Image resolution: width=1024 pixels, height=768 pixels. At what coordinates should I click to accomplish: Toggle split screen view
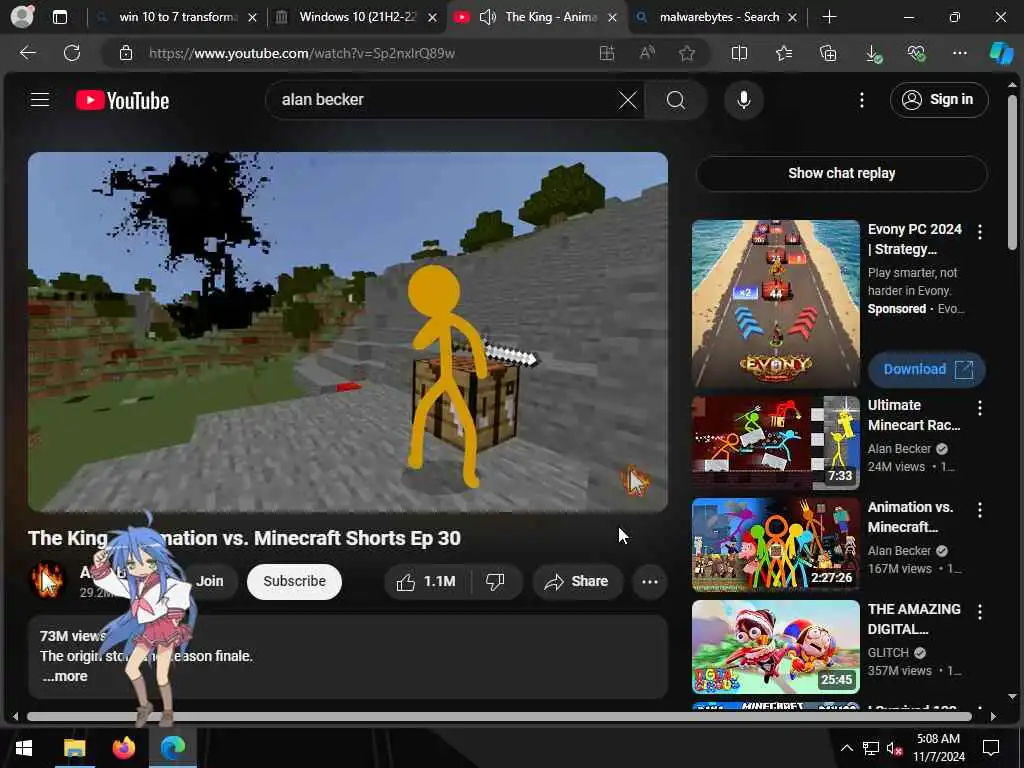739,53
